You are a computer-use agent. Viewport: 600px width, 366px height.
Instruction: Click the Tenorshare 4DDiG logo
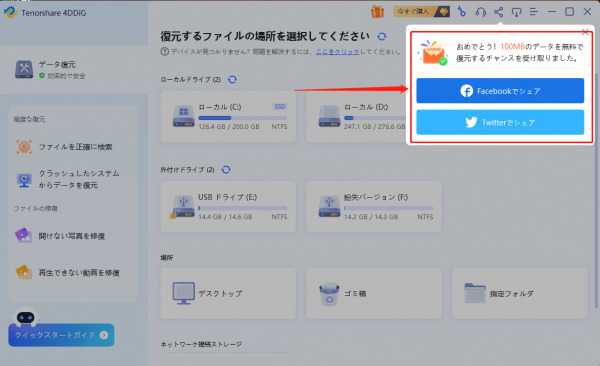10,12
